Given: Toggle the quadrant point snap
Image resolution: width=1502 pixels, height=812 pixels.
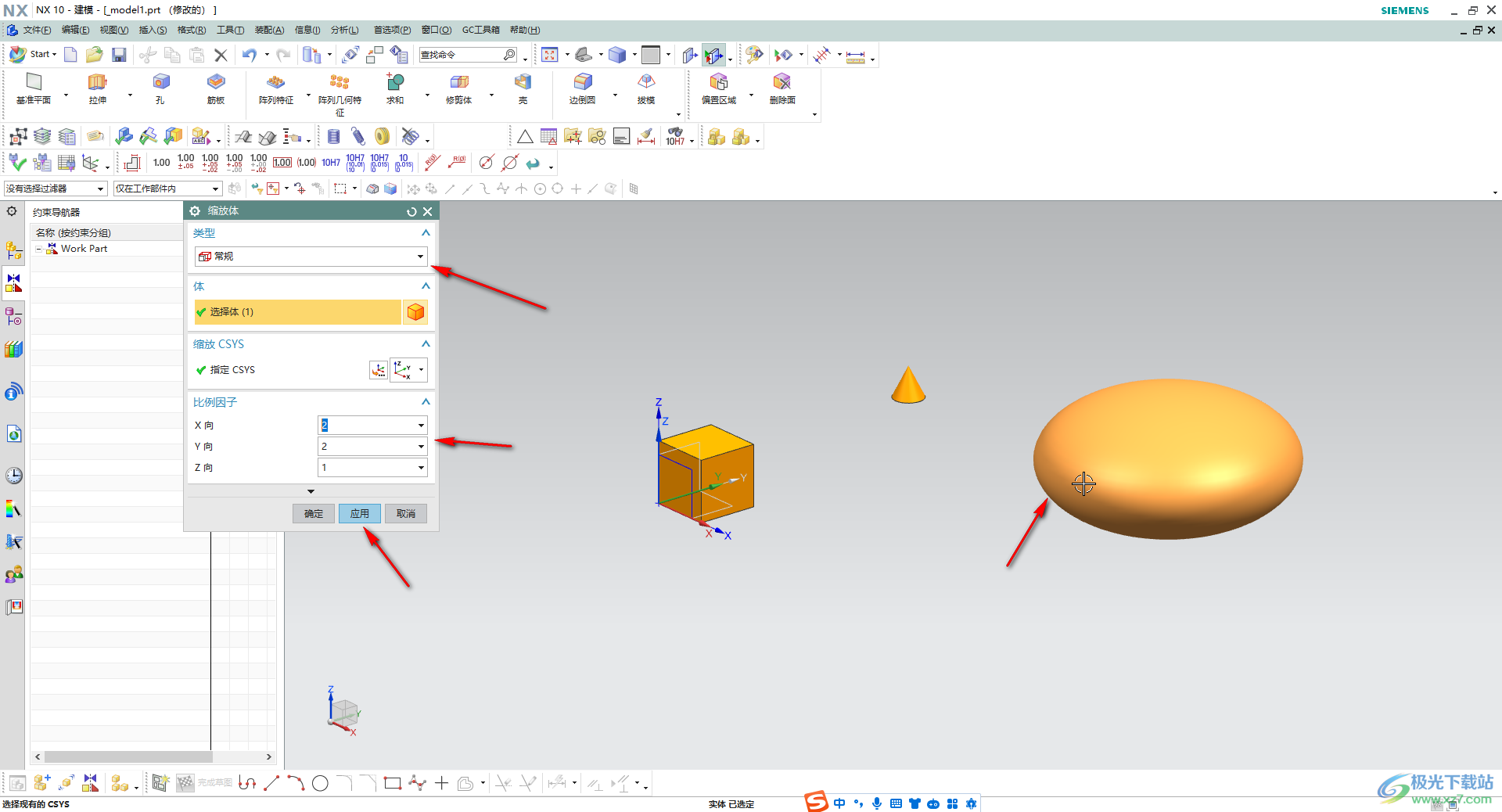Looking at the screenshot, I should coord(558,189).
